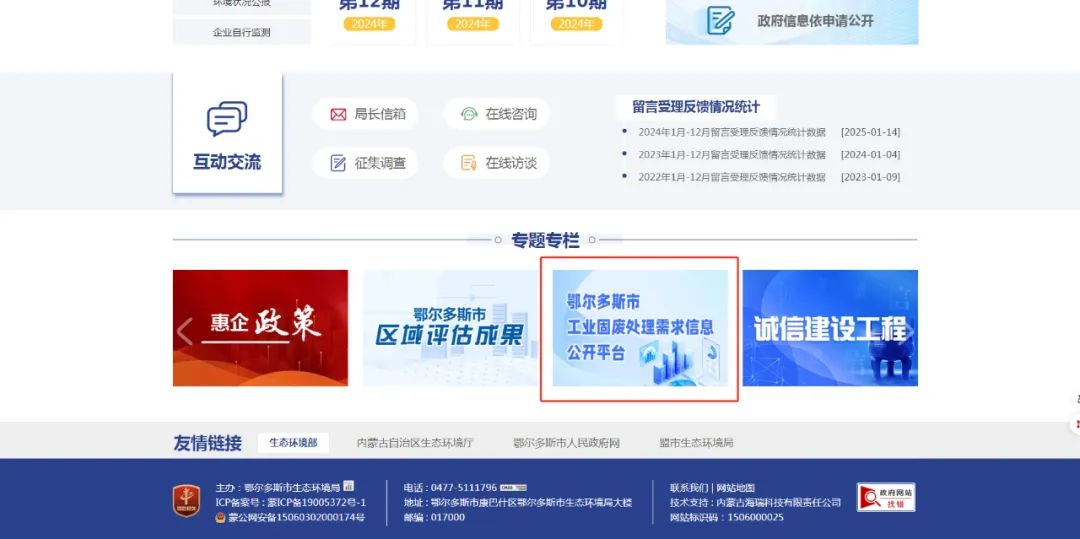Select the 企业自行监测 sidebar item
The image size is (1080, 539).
(x=242, y=32)
